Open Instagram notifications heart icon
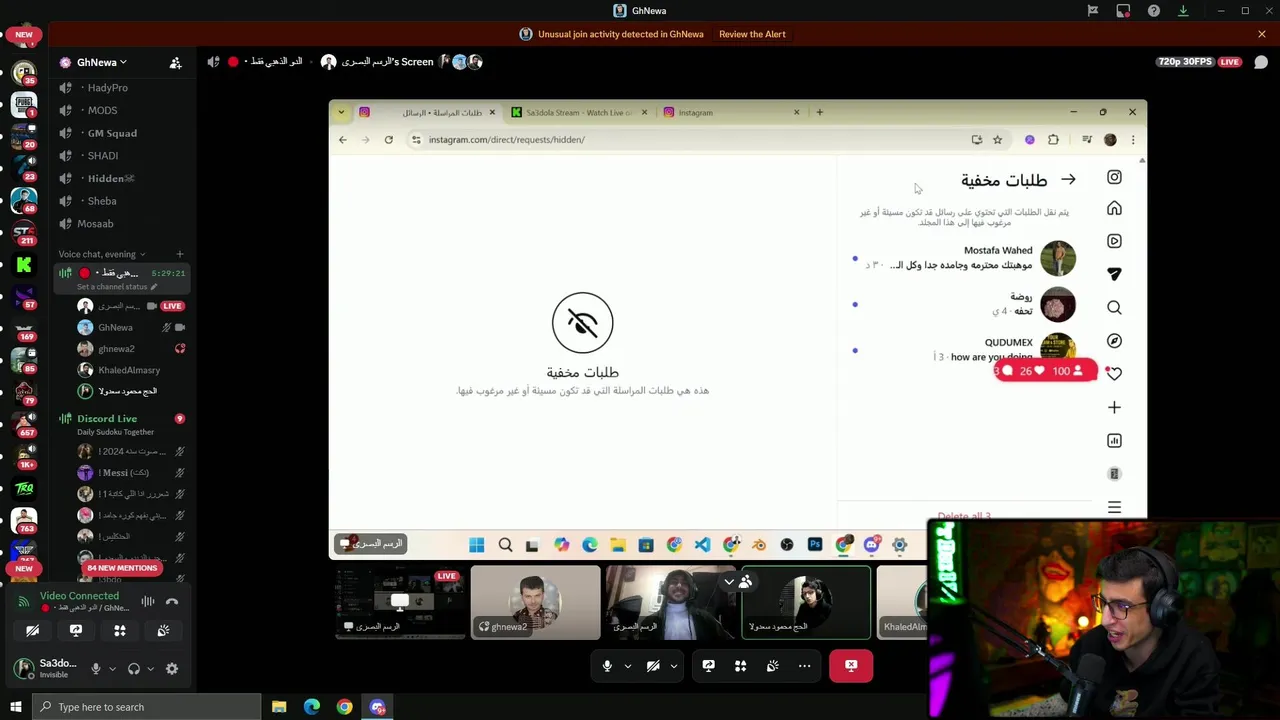 (1114, 373)
